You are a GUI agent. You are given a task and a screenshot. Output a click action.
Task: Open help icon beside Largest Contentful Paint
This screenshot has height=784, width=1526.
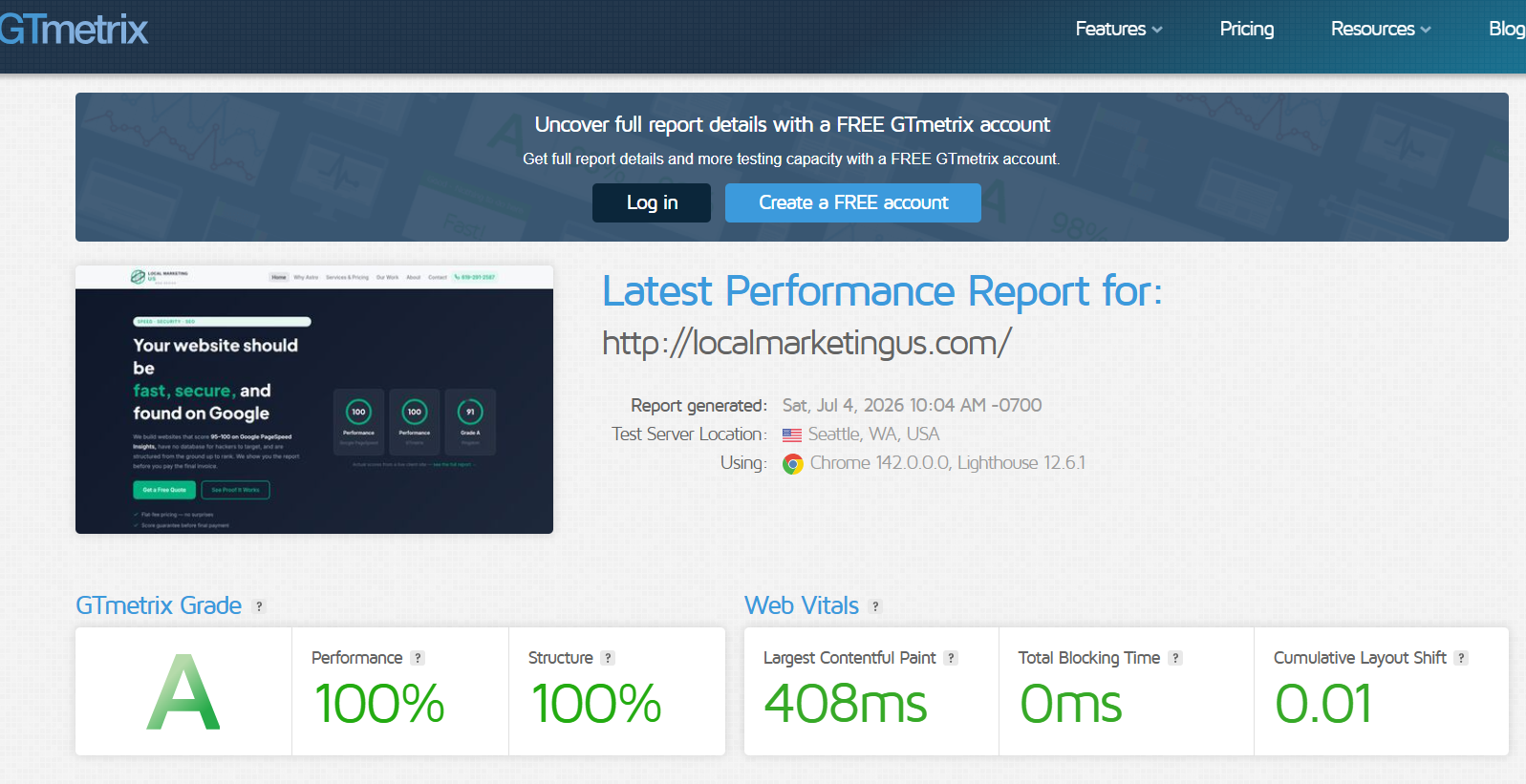[x=951, y=658]
